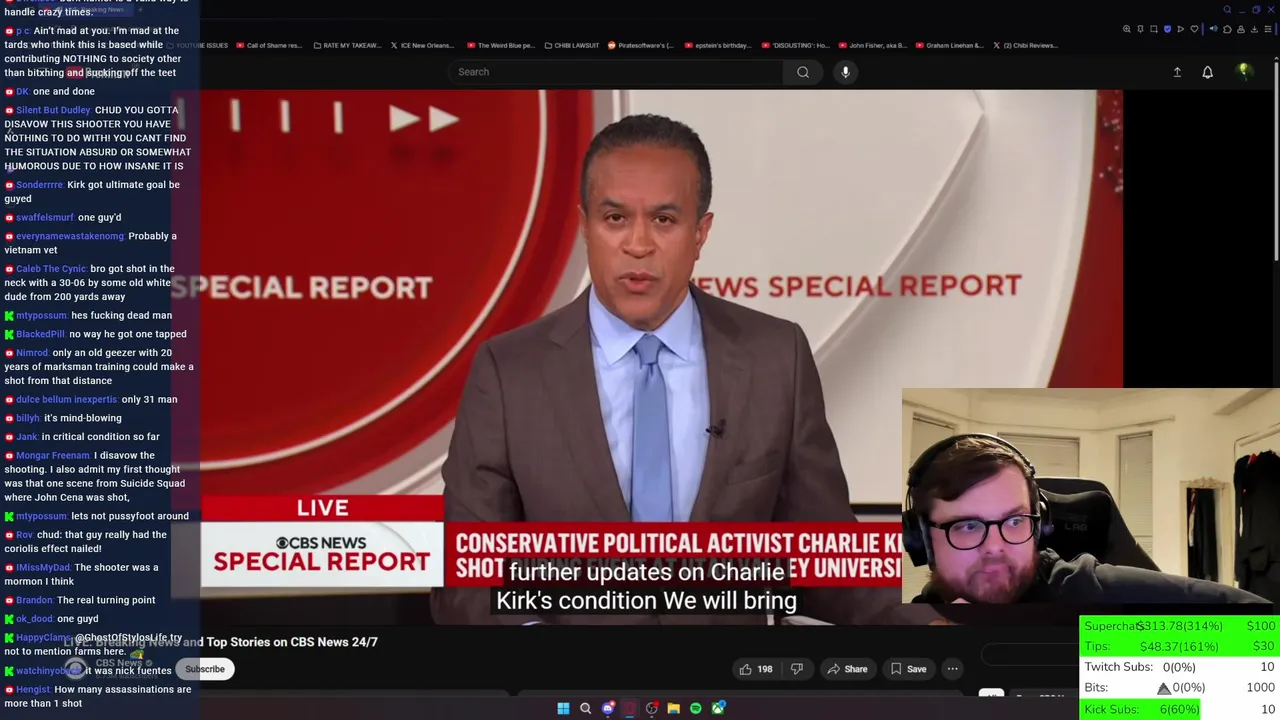1280x720 pixels.
Task: Click chat username 'Caleb The Cynic'
Action: [51, 269]
